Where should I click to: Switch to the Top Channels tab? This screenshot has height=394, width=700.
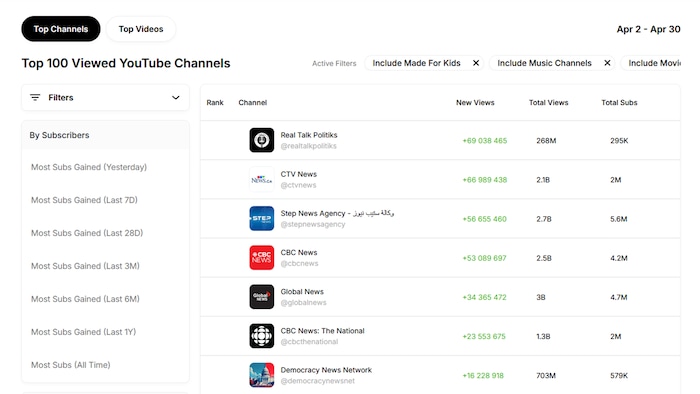(x=61, y=29)
